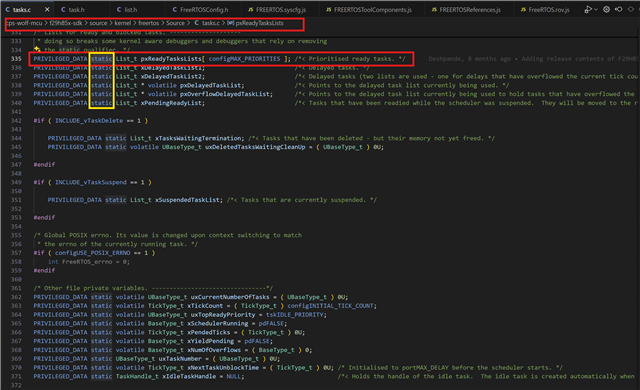The image size is (640, 390).
Task: Click the #endif directive on line 353
Action: tap(44, 218)
